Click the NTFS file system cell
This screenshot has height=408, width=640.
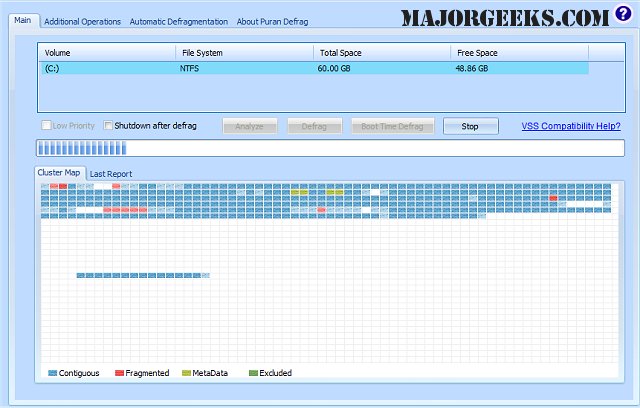tap(189, 68)
